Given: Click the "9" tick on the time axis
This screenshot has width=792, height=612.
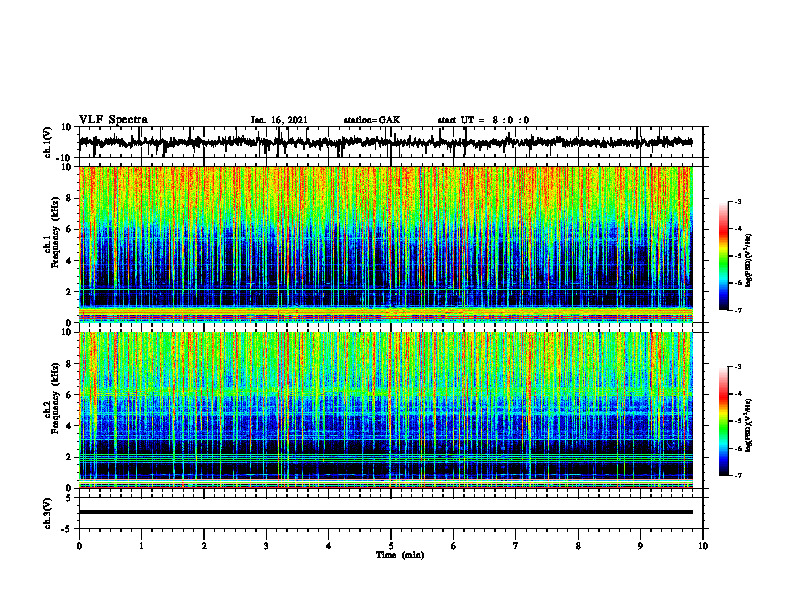Looking at the screenshot, I should tap(640, 546).
